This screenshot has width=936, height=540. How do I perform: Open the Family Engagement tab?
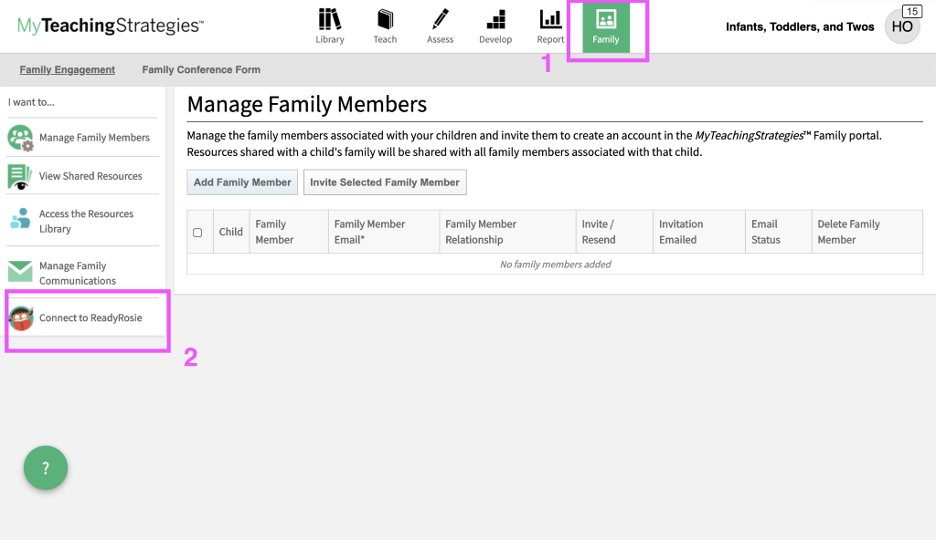[x=67, y=70]
